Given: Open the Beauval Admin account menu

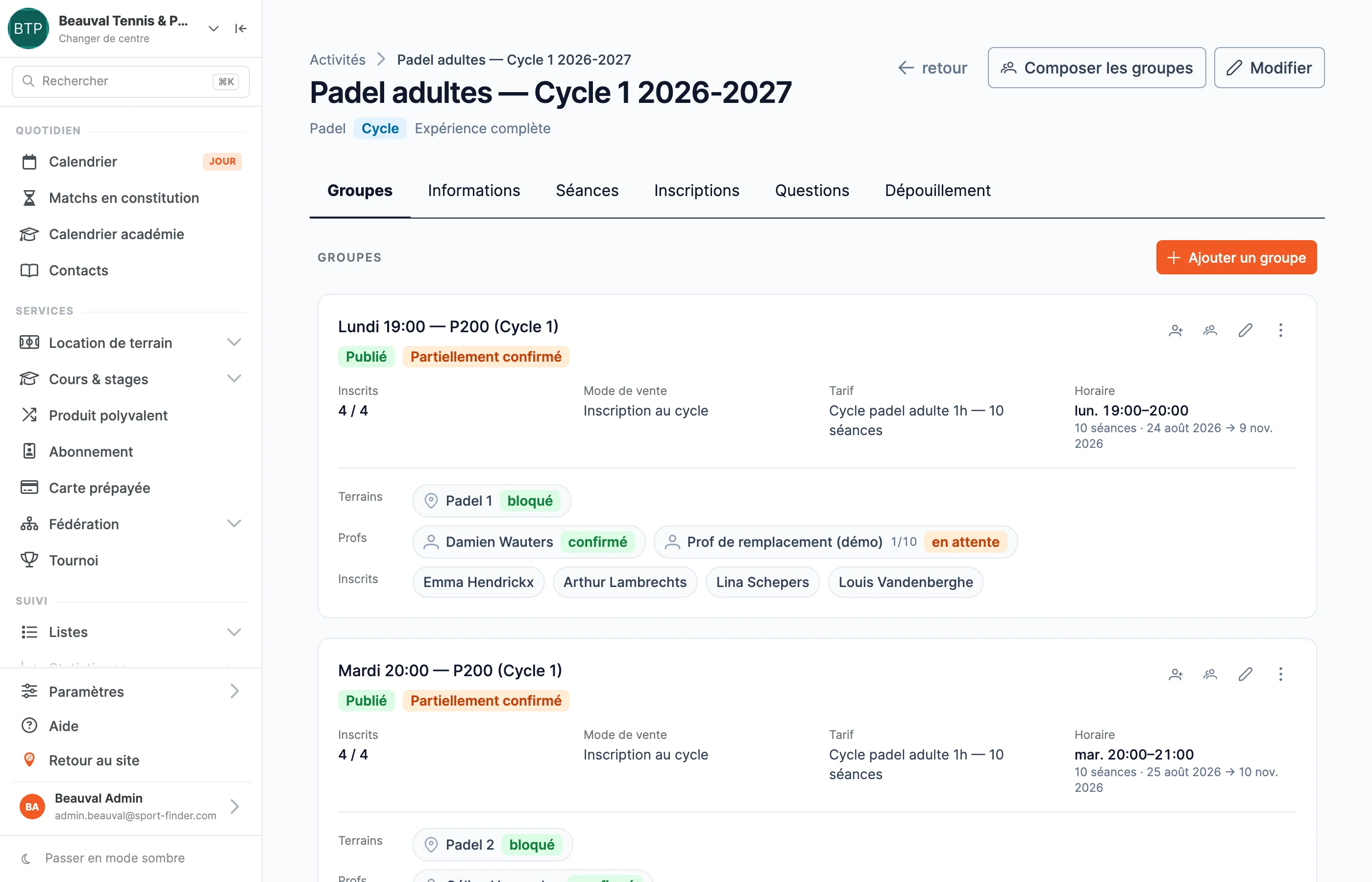Looking at the screenshot, I should pos(130,807).
